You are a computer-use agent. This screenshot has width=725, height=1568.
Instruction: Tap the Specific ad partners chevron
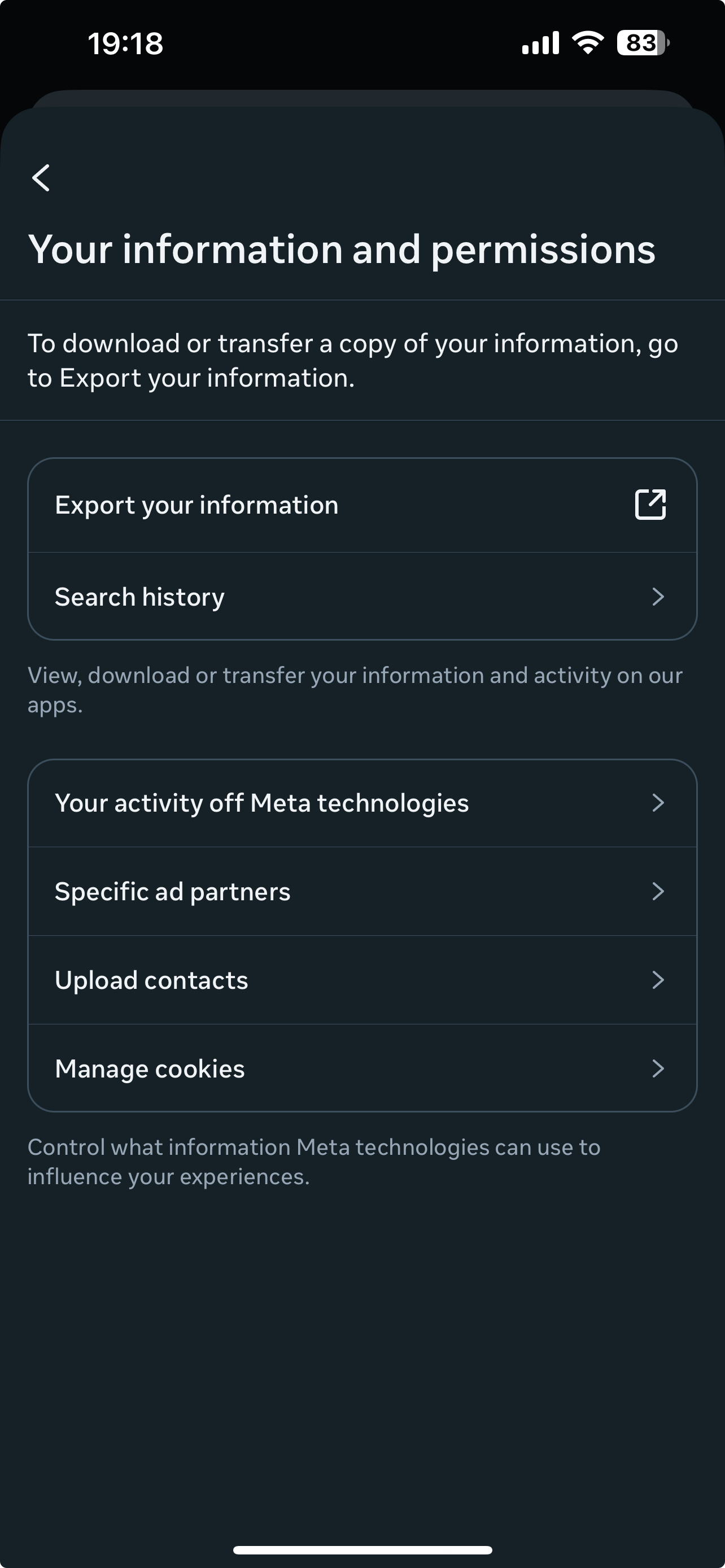point(657,892)
